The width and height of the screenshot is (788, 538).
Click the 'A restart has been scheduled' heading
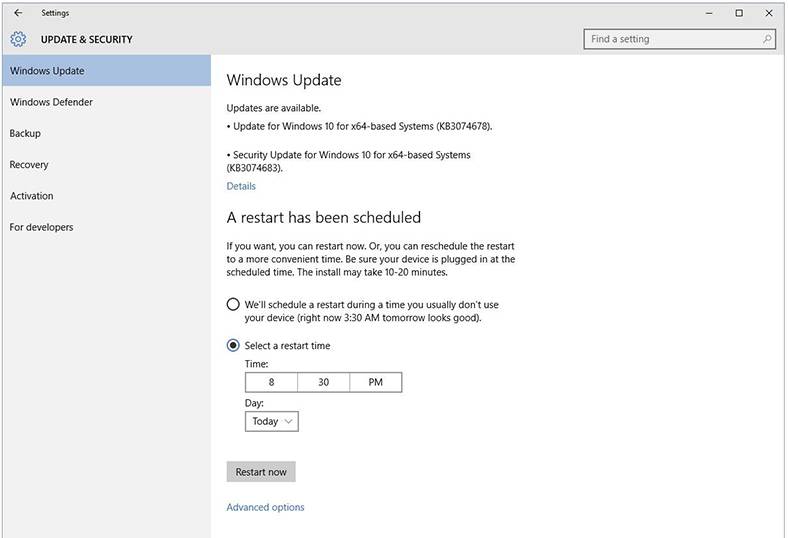(324, 218)
